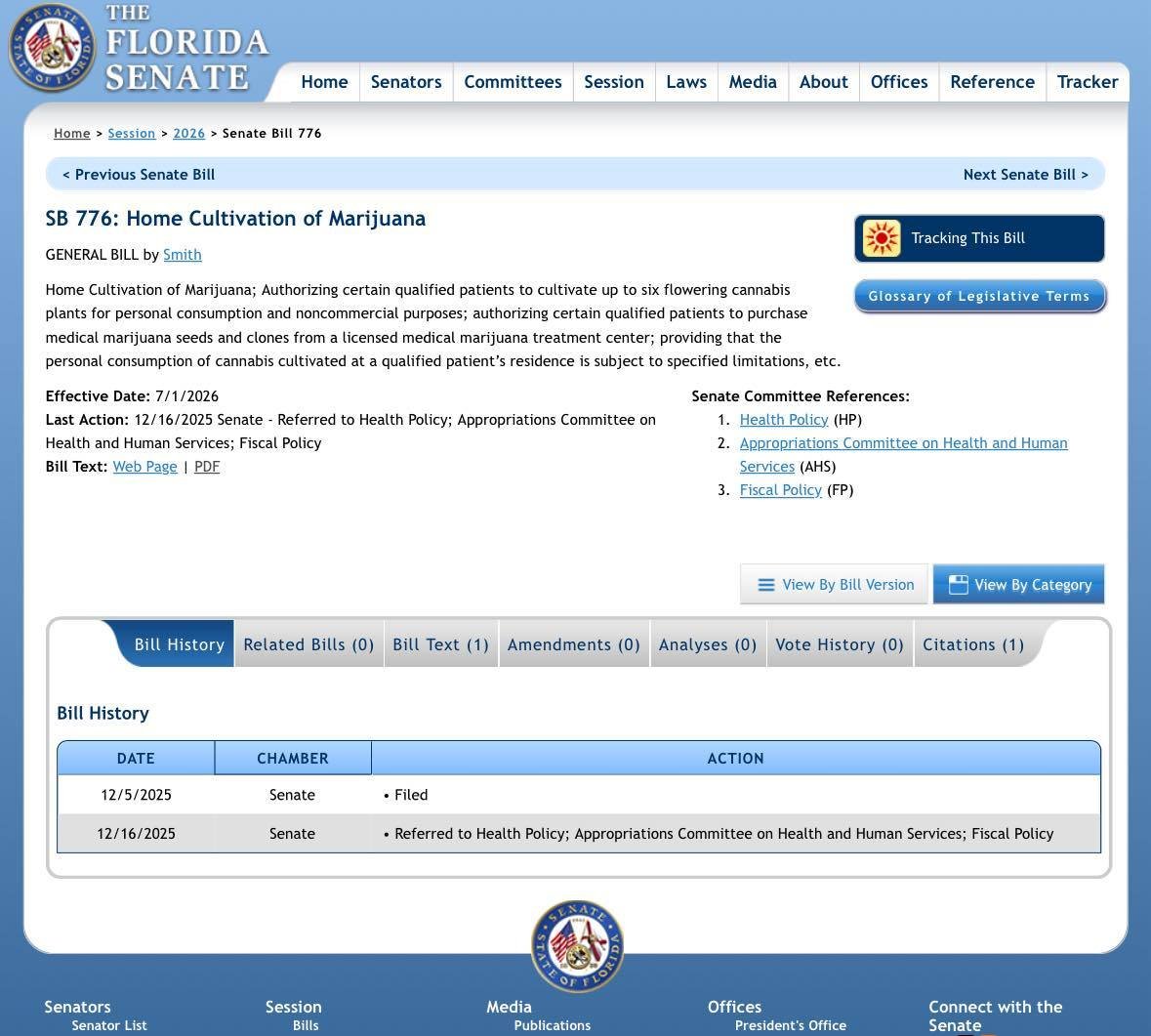This screenshot has height=1036, width=1151.
Task: Open Glossary of Legislative Terms
Action: 979,297
